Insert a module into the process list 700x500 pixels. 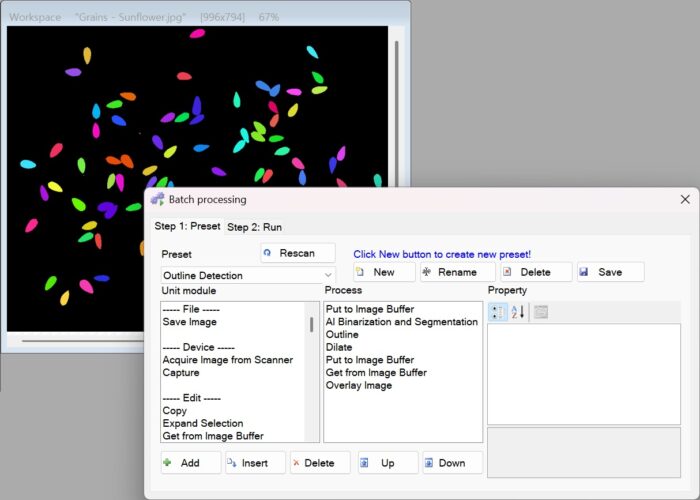coord(255,463)
